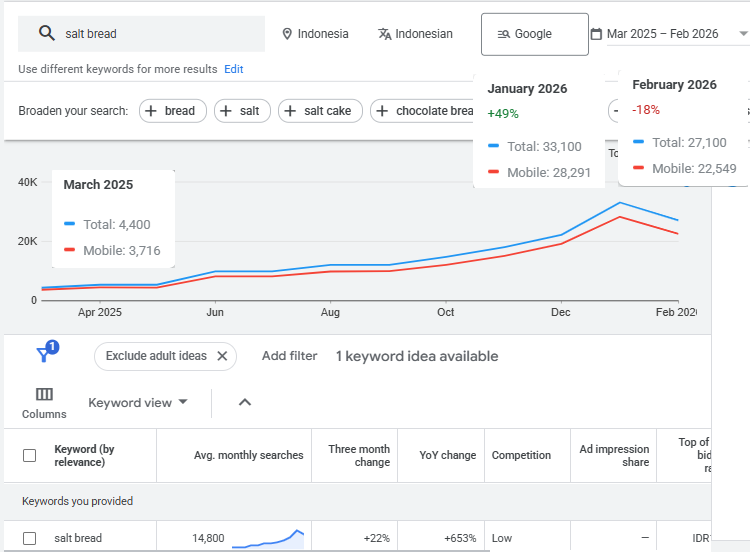
Task: Remove the Exclude adult ideas filter
Action: tap(222, 356)
